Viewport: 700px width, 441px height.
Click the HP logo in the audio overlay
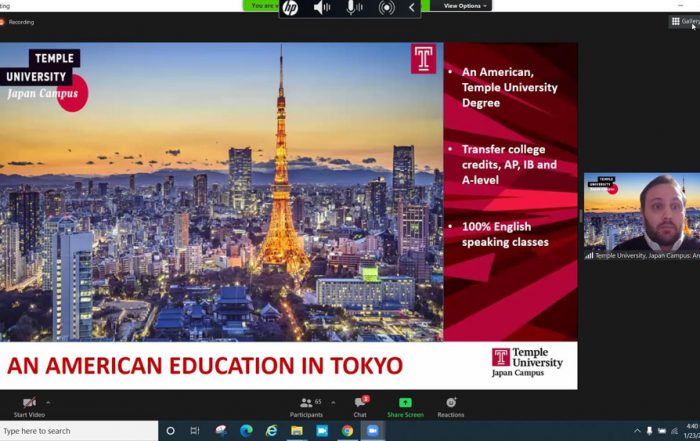click(x=291, y=8)
